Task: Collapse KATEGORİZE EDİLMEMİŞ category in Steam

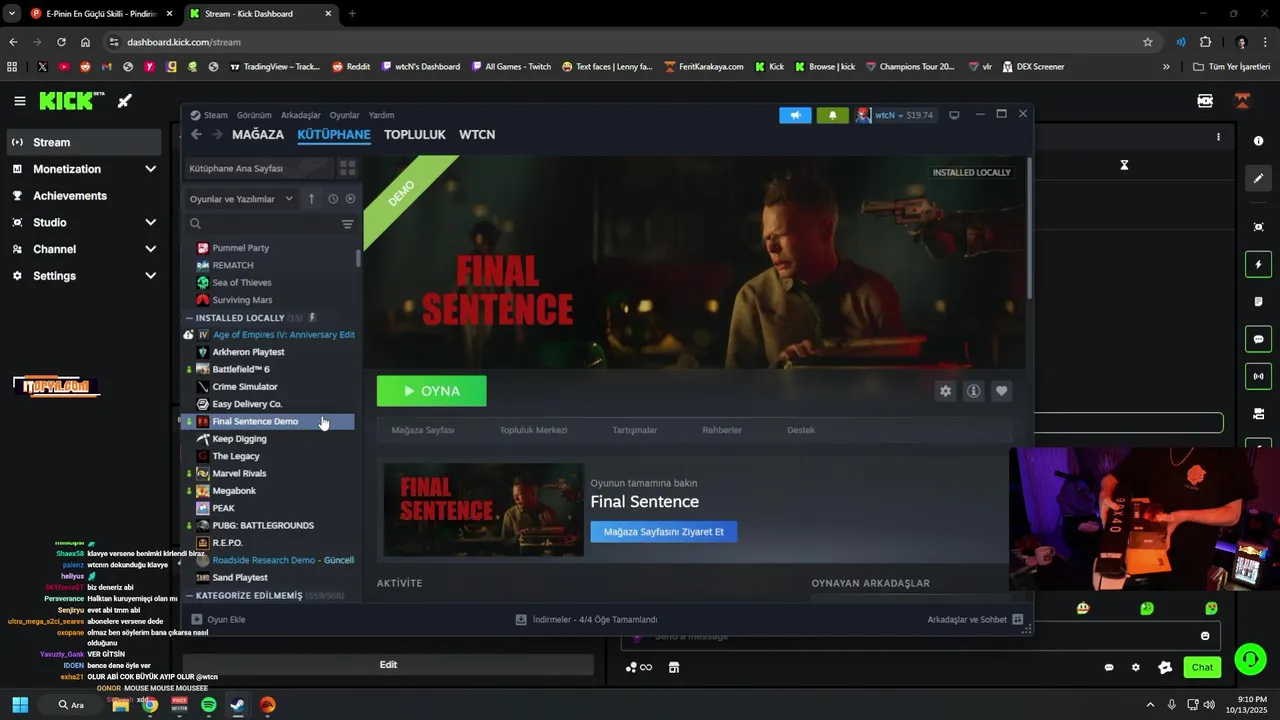Action: point(188,596)
